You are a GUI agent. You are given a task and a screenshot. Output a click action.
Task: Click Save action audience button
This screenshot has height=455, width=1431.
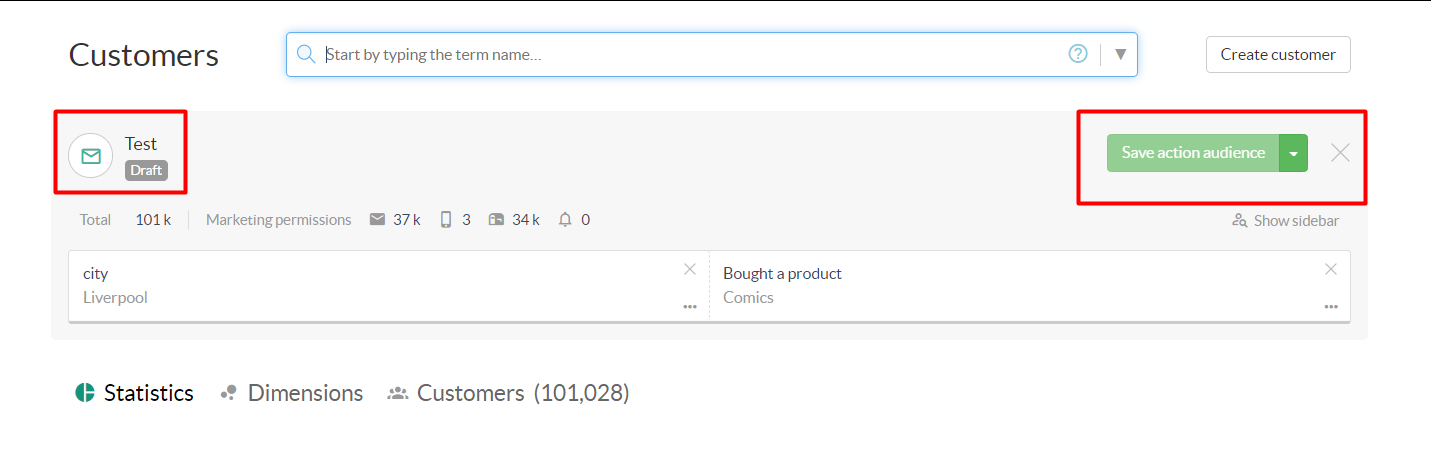point(1193,153)
